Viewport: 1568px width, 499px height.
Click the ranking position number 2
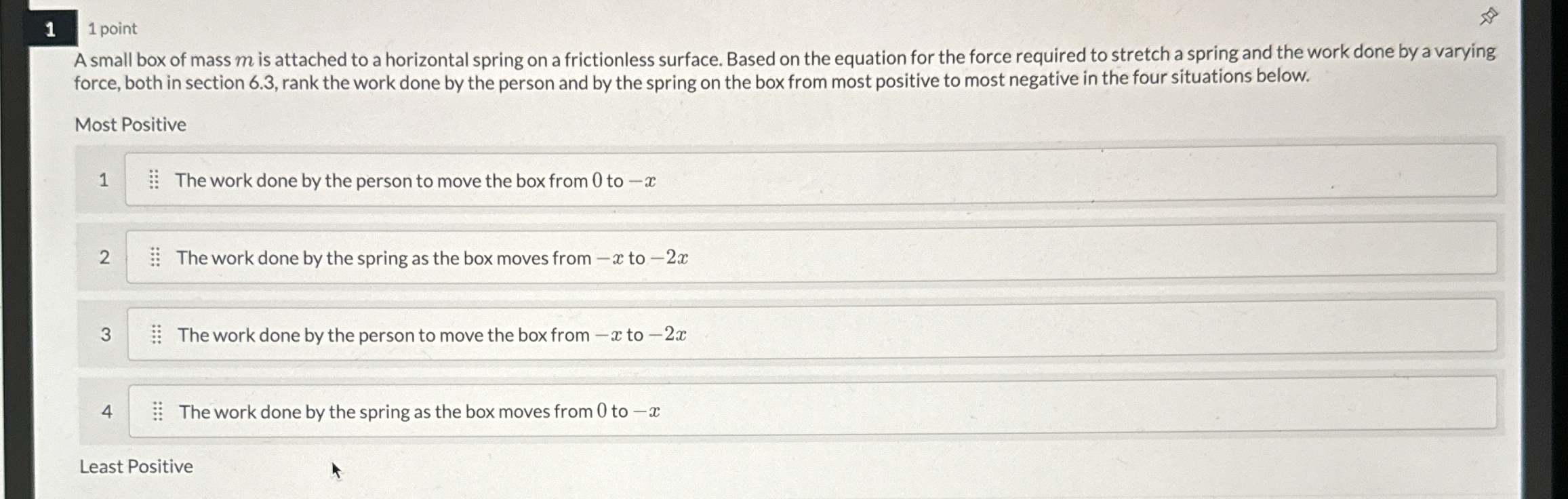pos(104,257)
